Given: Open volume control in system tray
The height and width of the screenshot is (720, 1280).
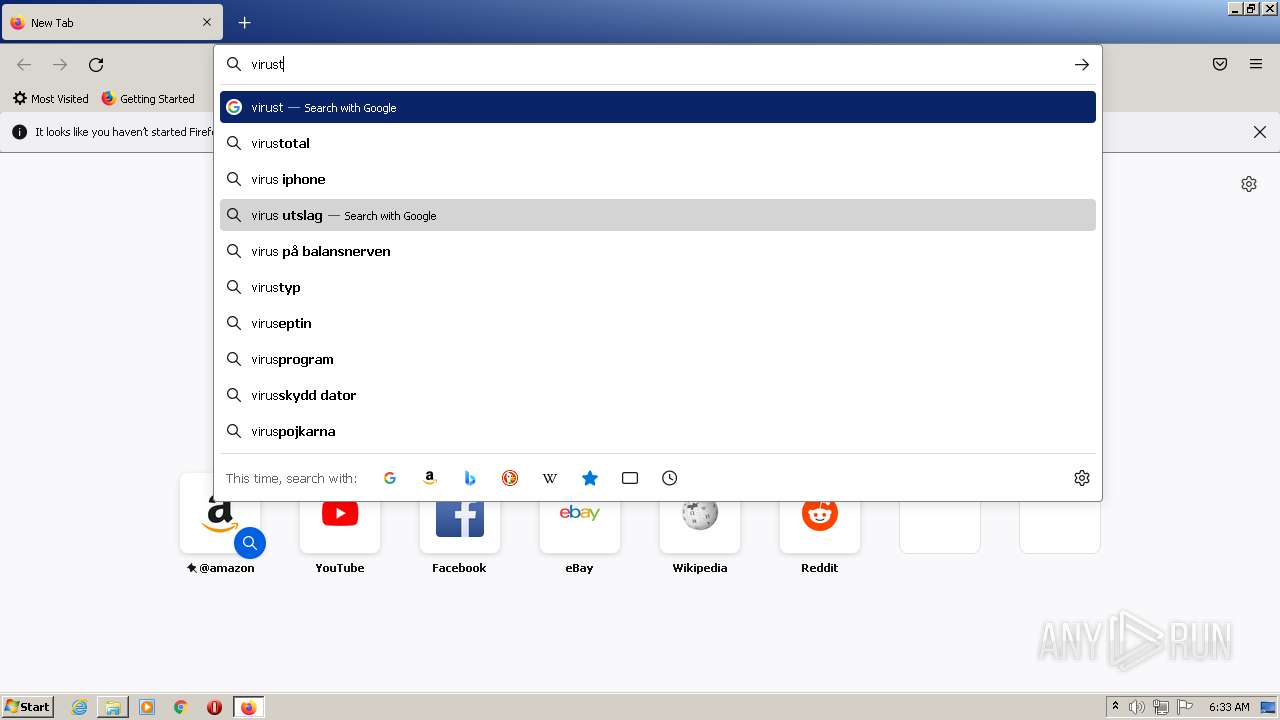Looking at the screenshot, I should [x=1137, y=707].
